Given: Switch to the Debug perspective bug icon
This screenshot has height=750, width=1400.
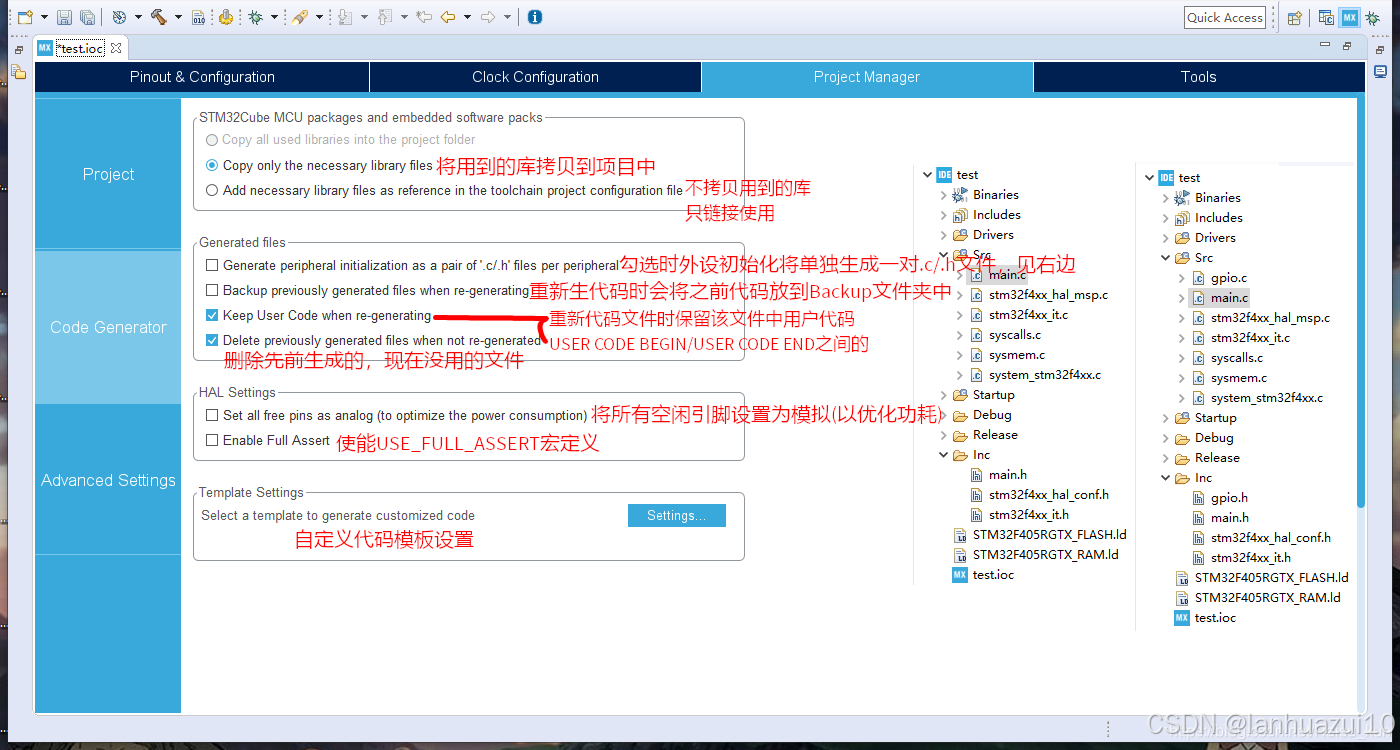Looking at the screenshot, I should tap(1374, 17).
